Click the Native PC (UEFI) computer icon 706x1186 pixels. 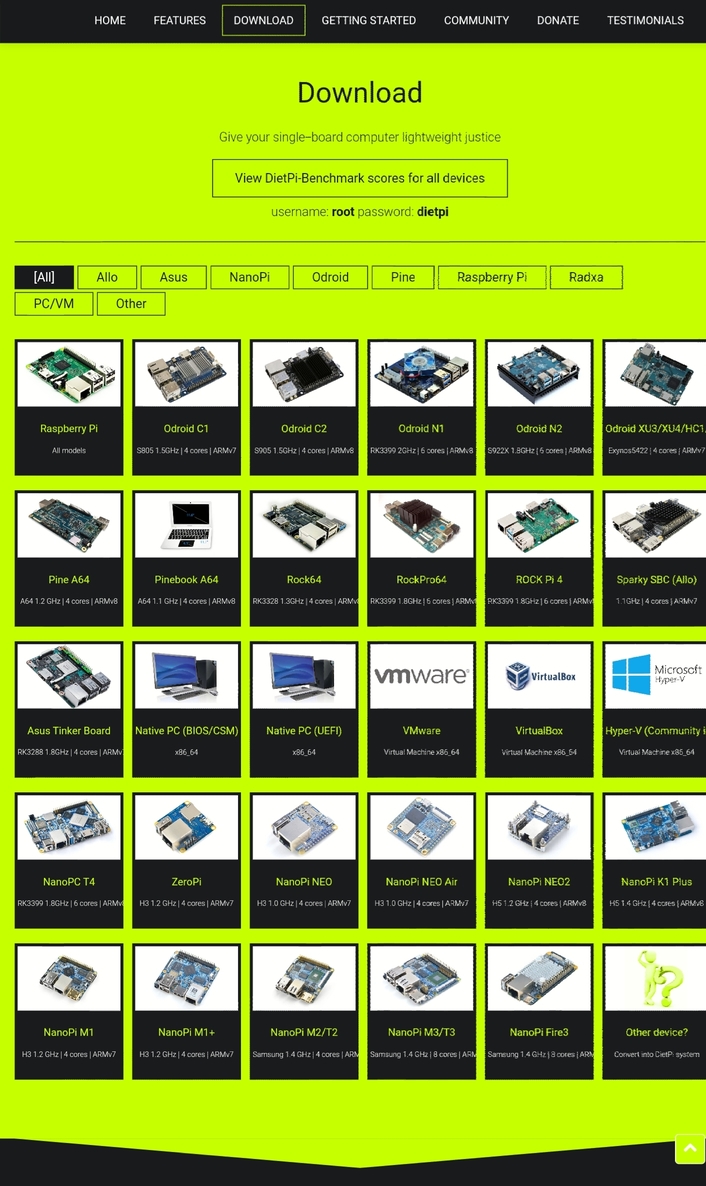coord(304,676)
